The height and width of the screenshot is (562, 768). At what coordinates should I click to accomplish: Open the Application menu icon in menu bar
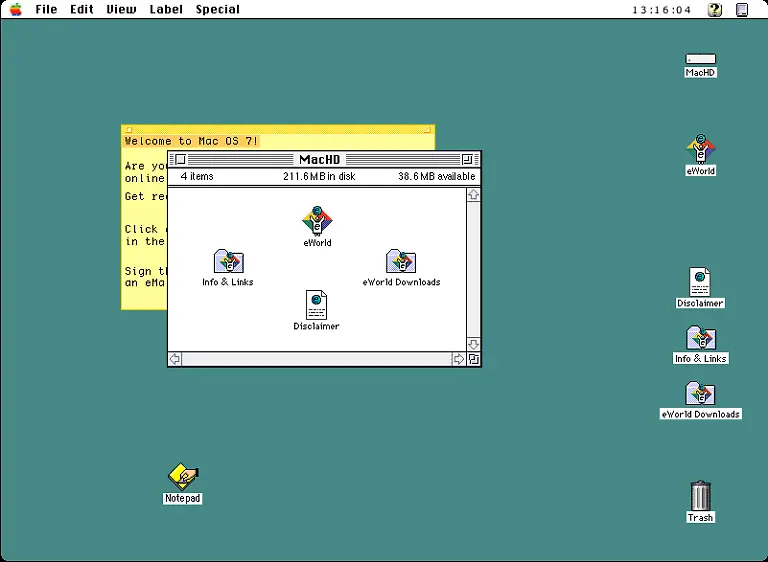742,10
